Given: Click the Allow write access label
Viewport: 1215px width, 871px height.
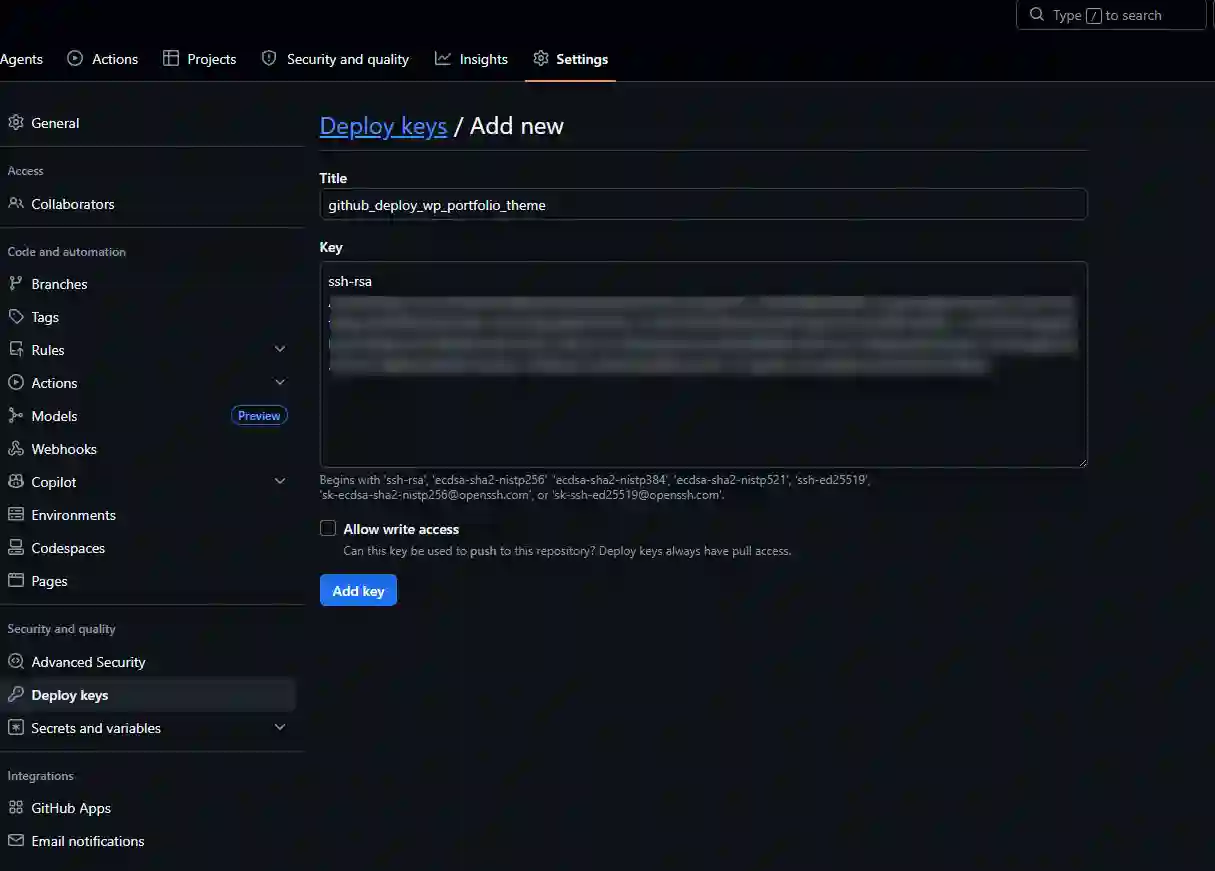Looking at the screenshot, I should click(x=401, y=529).
